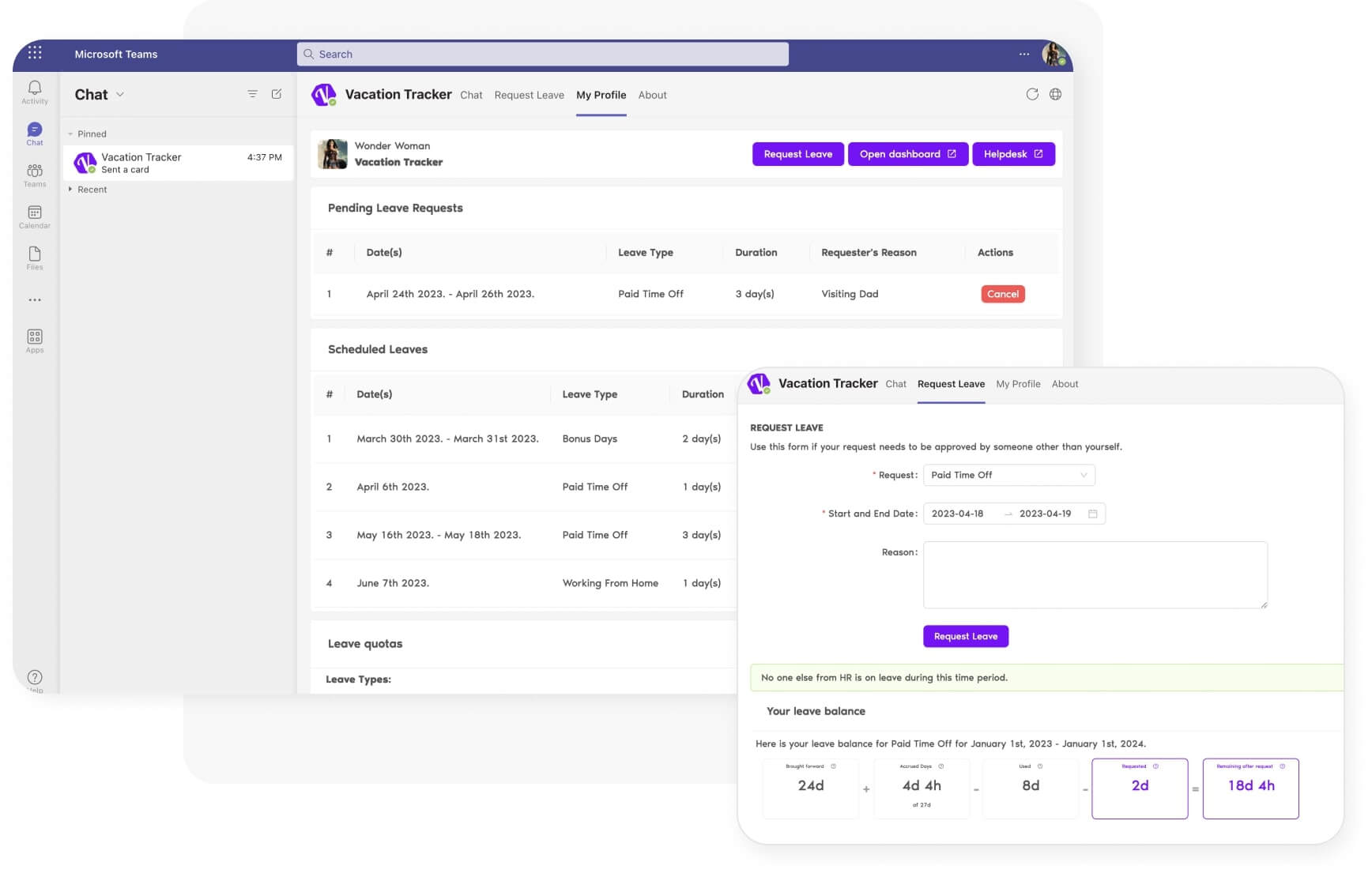
Task: Open settings and more ellipsis in title bar
Action: [x=1024, y=55]
